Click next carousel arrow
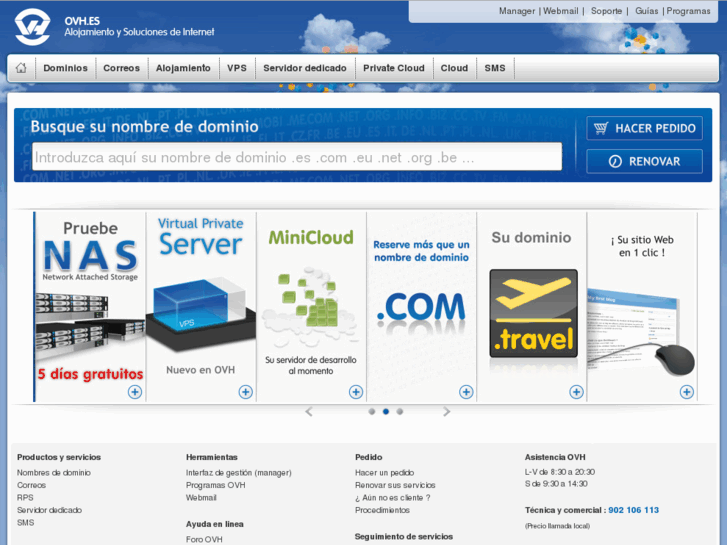The width and height of the screenshot is (727, 545). pyautogui.click(x=446, y=411)
